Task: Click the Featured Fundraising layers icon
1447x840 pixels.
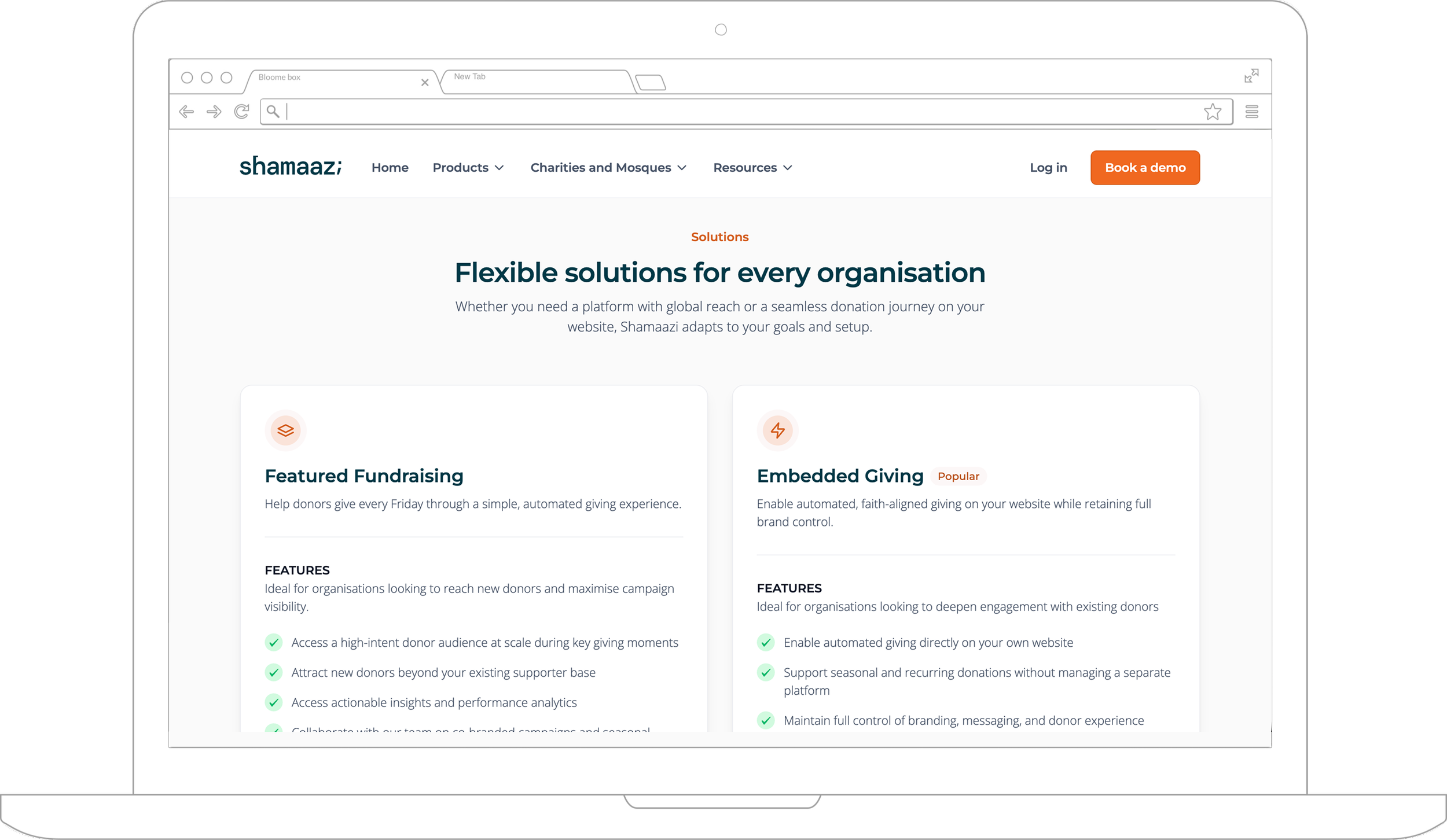Action: point(285,430)
